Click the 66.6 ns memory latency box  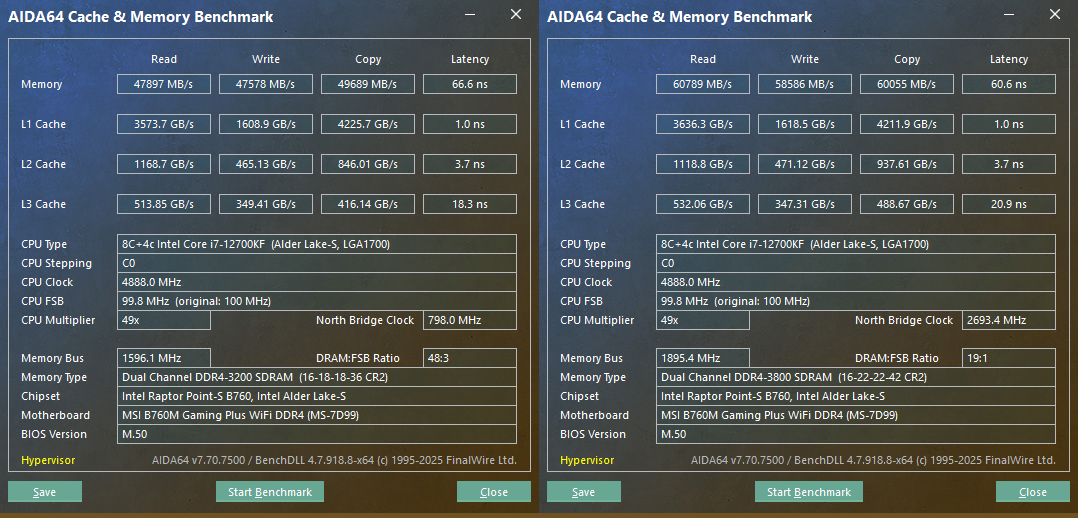[x=470, y=84]
